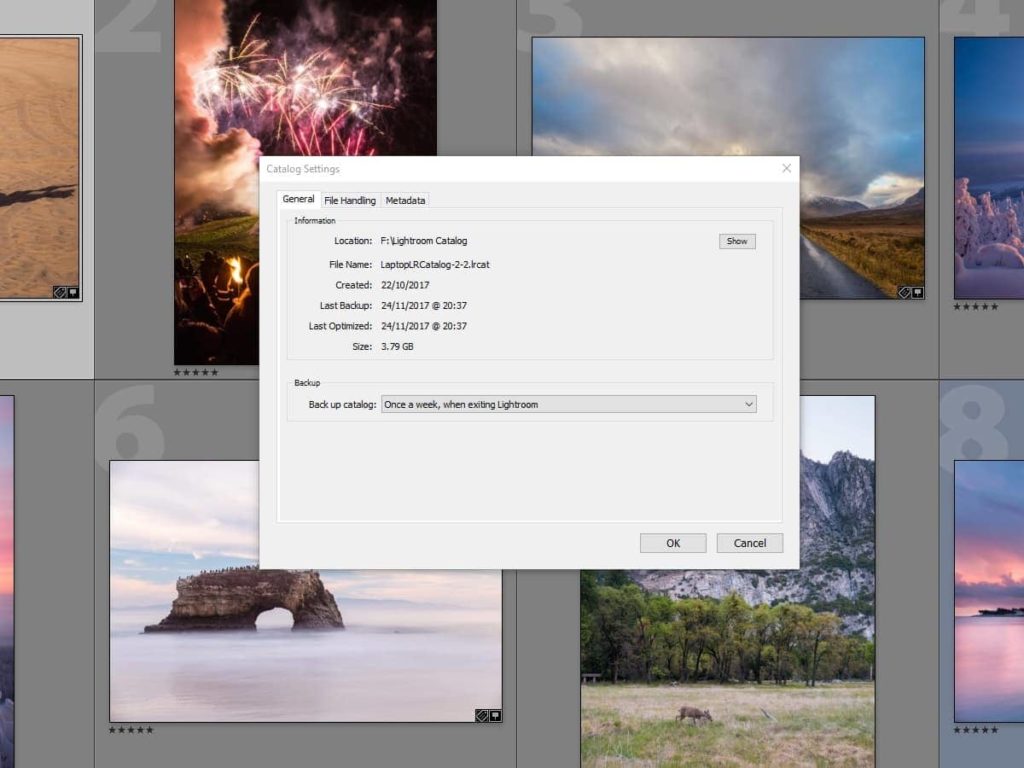Click the keyword tag badge on the sand dune photo
Image resolution: width=1024 pixels, height=768 pixels.
tap(61, 293)
